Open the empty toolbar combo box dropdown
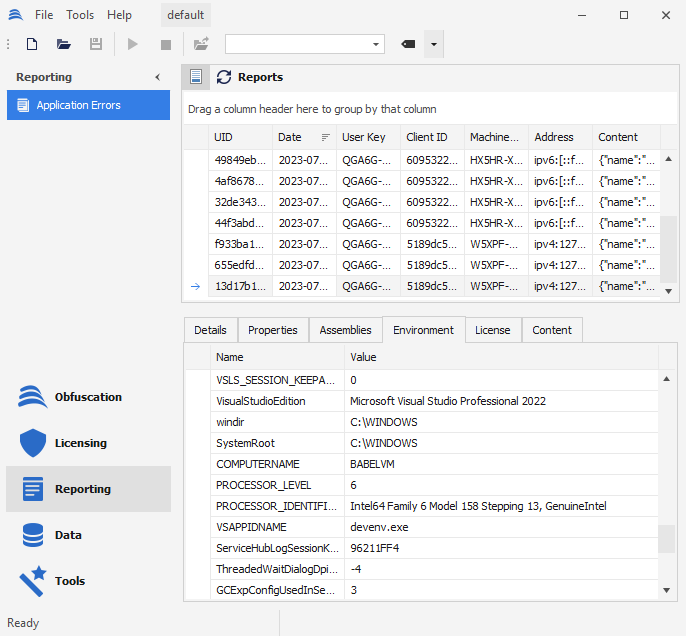Viewport: 686px width, 636px height. point(376,44)
